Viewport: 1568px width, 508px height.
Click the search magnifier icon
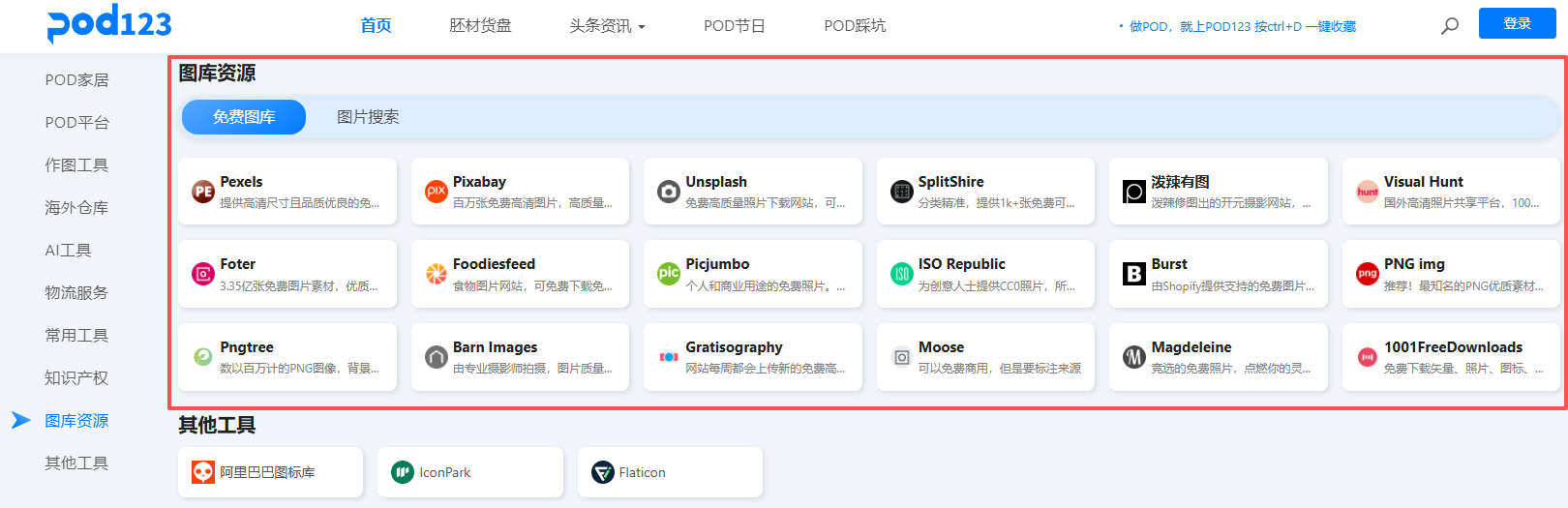click(x=1449, y=26)
